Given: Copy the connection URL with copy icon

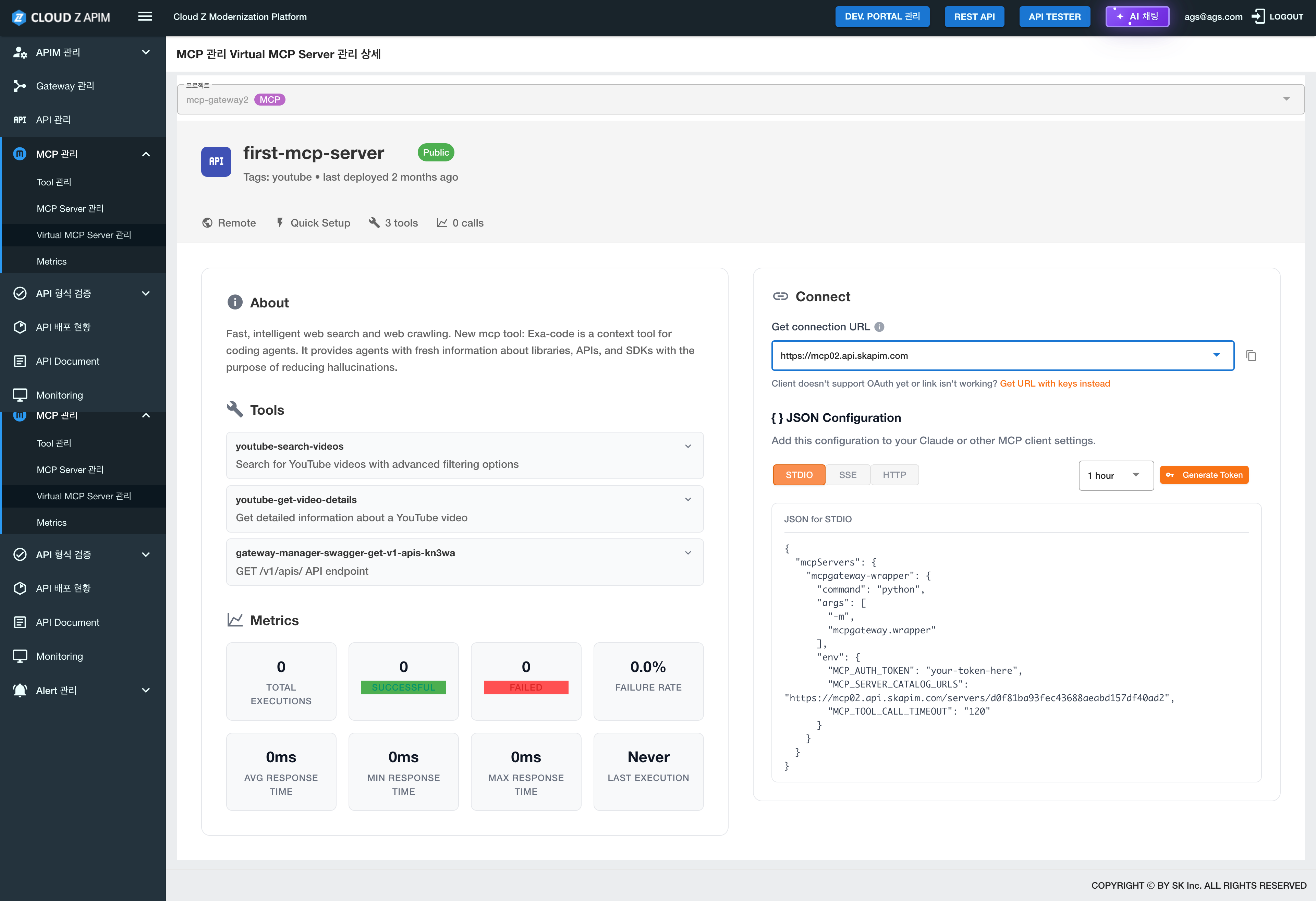Looking at the screenshot, I should coord(1251,356).
